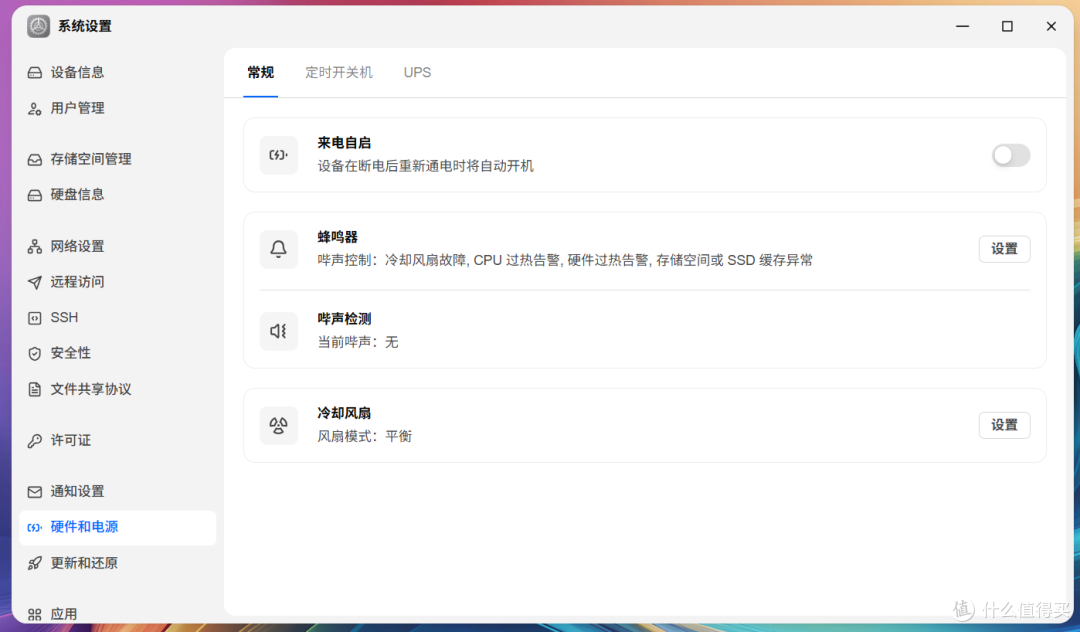Click the 硬件和电源 power icon in sidebar
This screenshot has width=1080, height=632.
click(34, 527)
